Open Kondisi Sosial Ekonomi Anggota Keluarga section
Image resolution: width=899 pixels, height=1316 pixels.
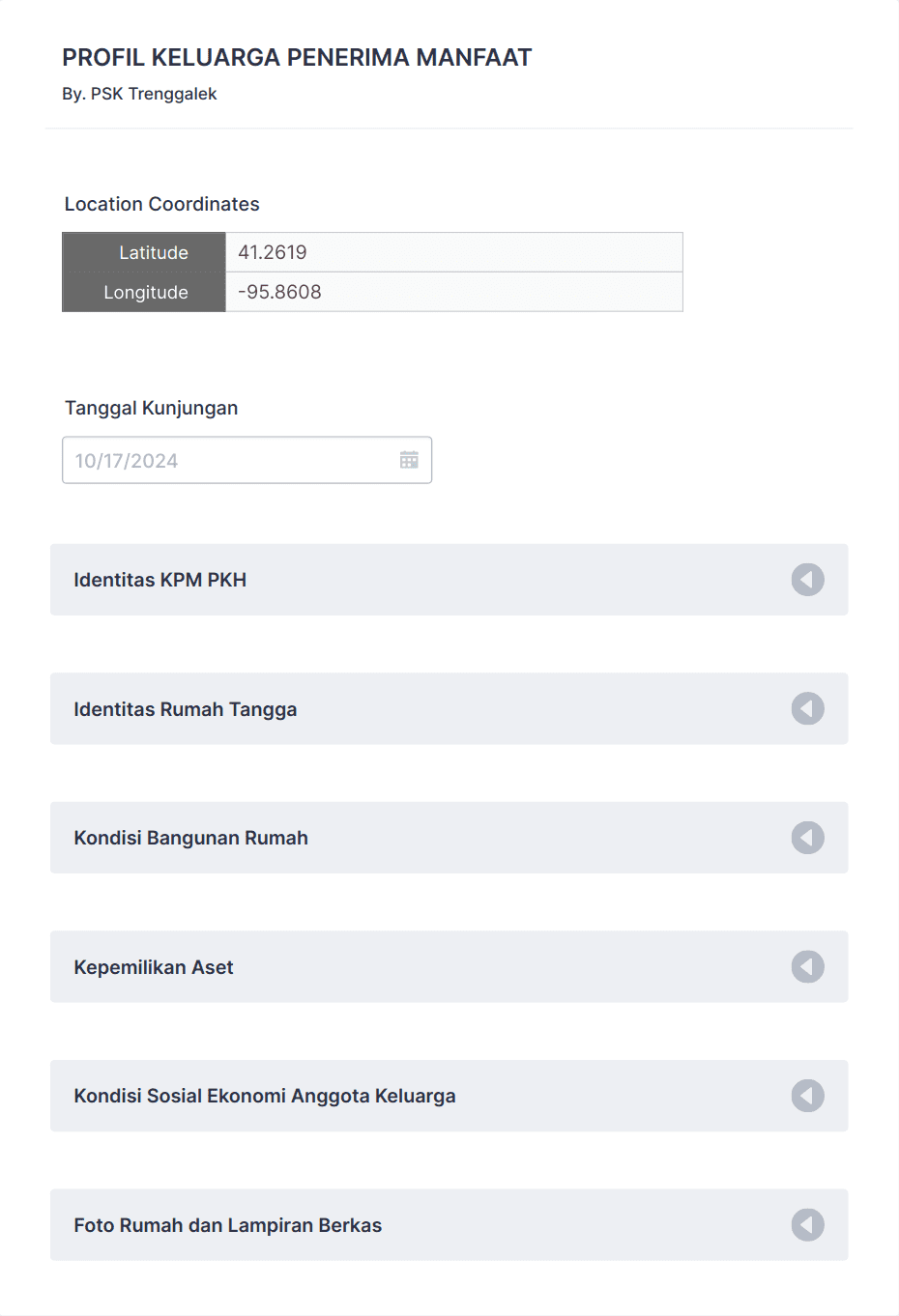[449, 1096]
